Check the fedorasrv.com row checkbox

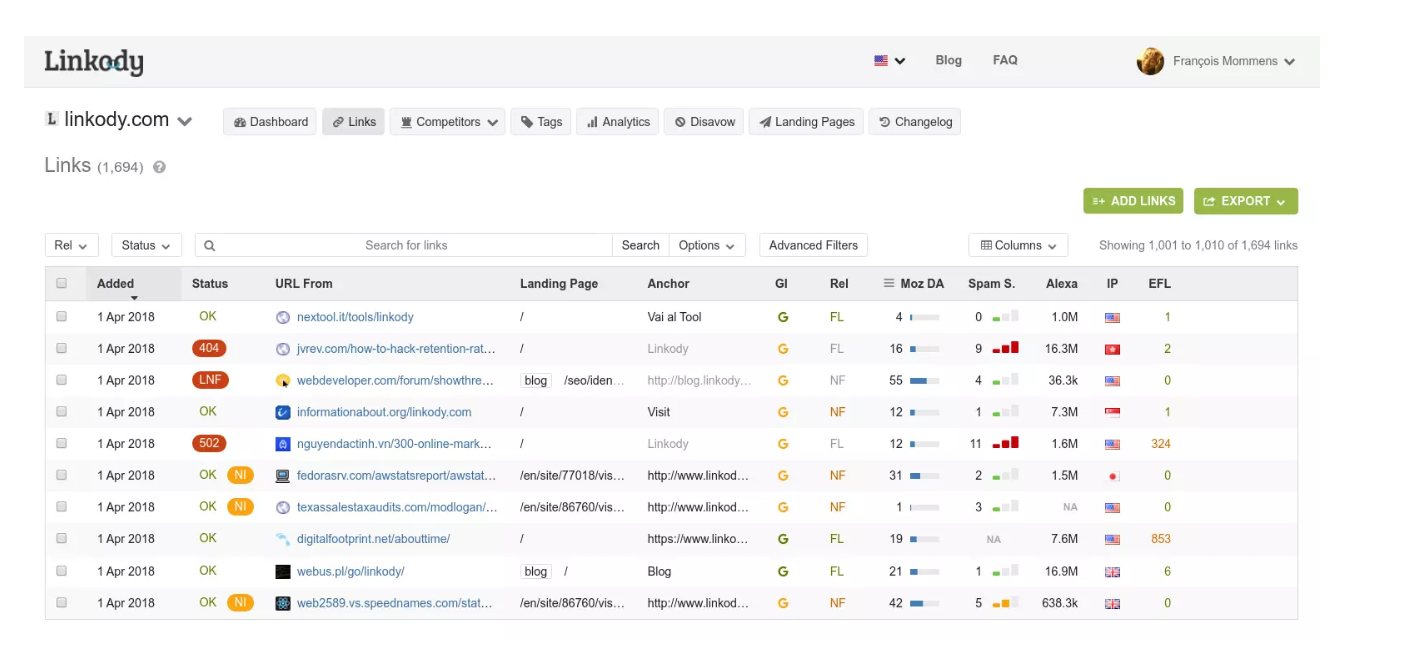coord(62,476)
